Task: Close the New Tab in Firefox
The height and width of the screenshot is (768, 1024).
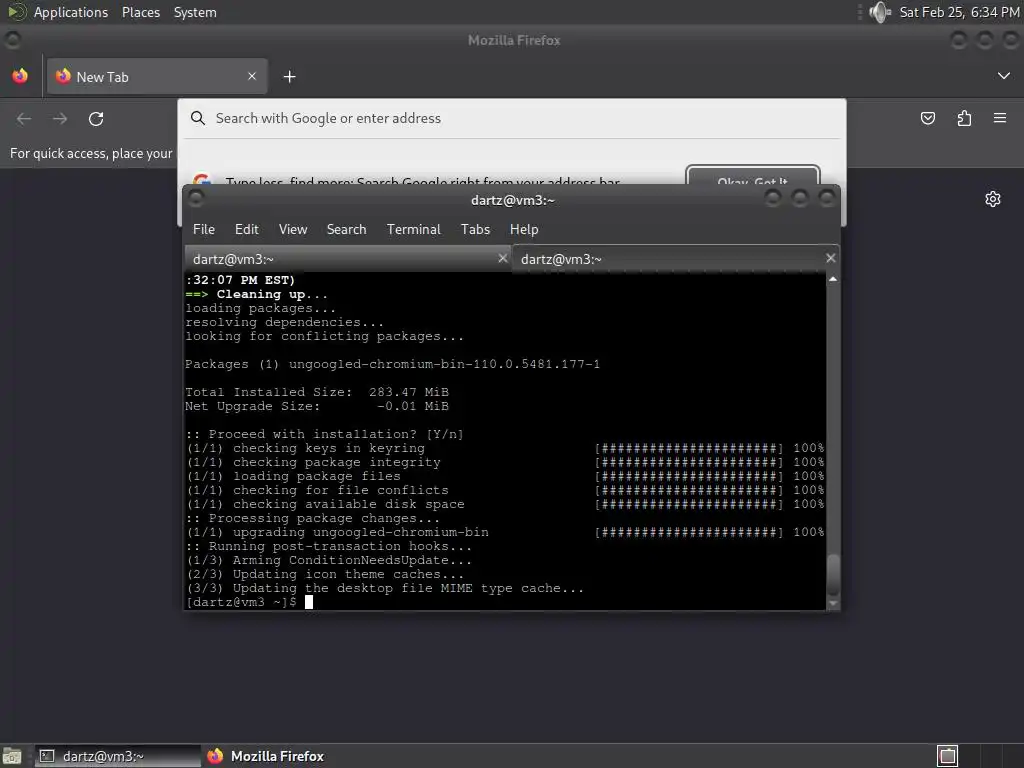Action: (252, 76)
